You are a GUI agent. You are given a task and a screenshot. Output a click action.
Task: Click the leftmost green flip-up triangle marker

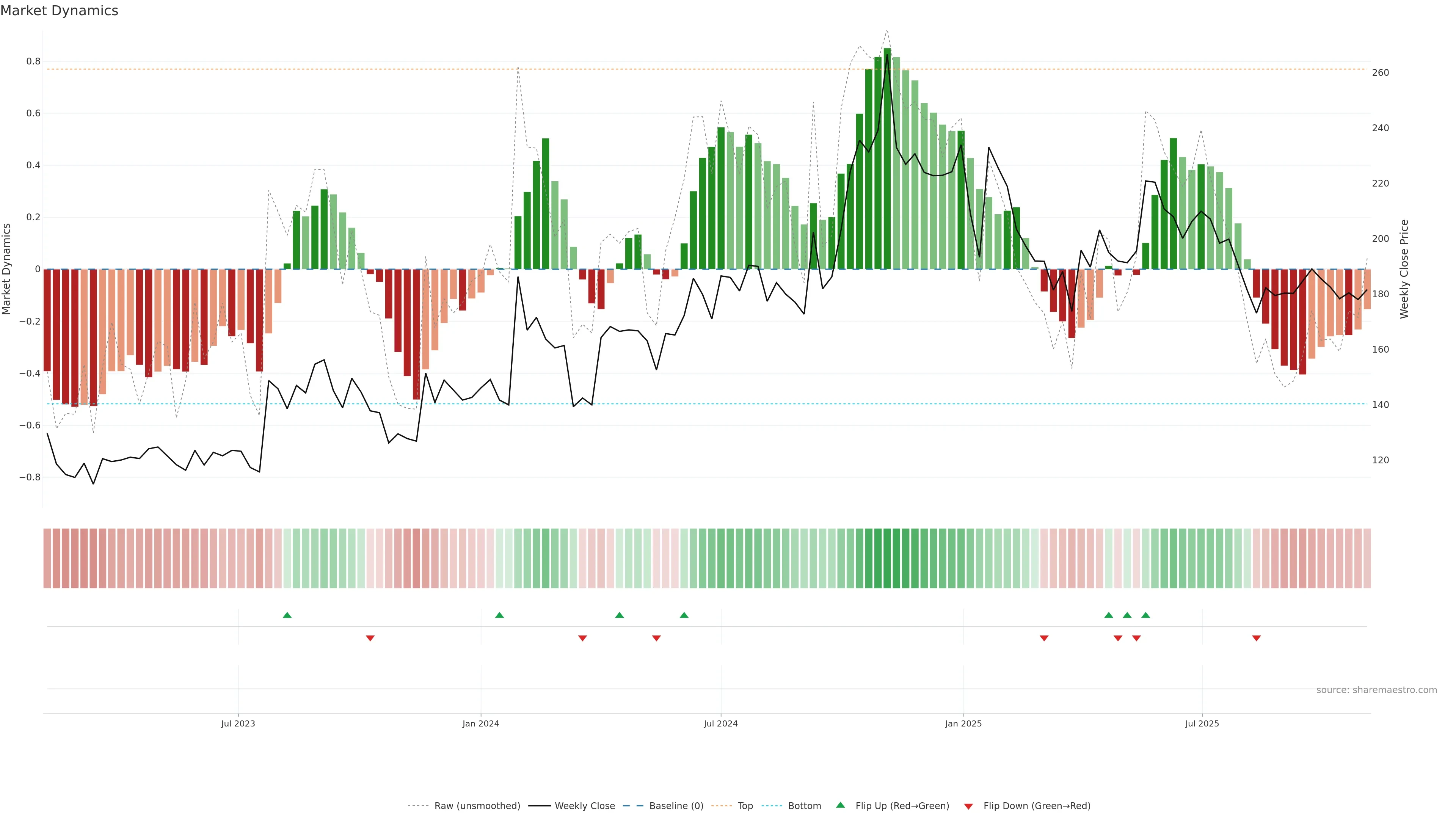click(287, 615)
